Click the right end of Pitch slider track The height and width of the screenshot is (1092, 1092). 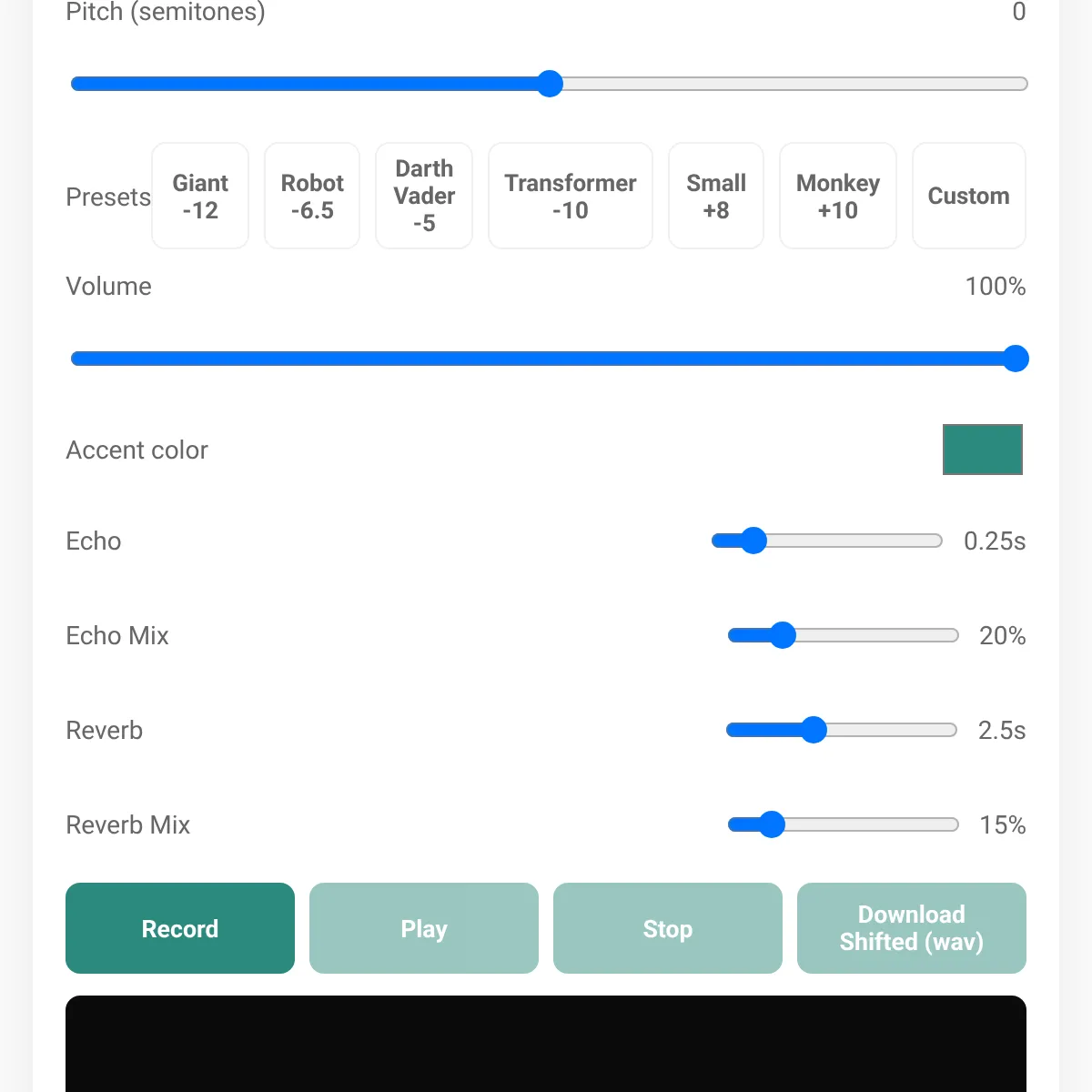[x=1022, y=84]
